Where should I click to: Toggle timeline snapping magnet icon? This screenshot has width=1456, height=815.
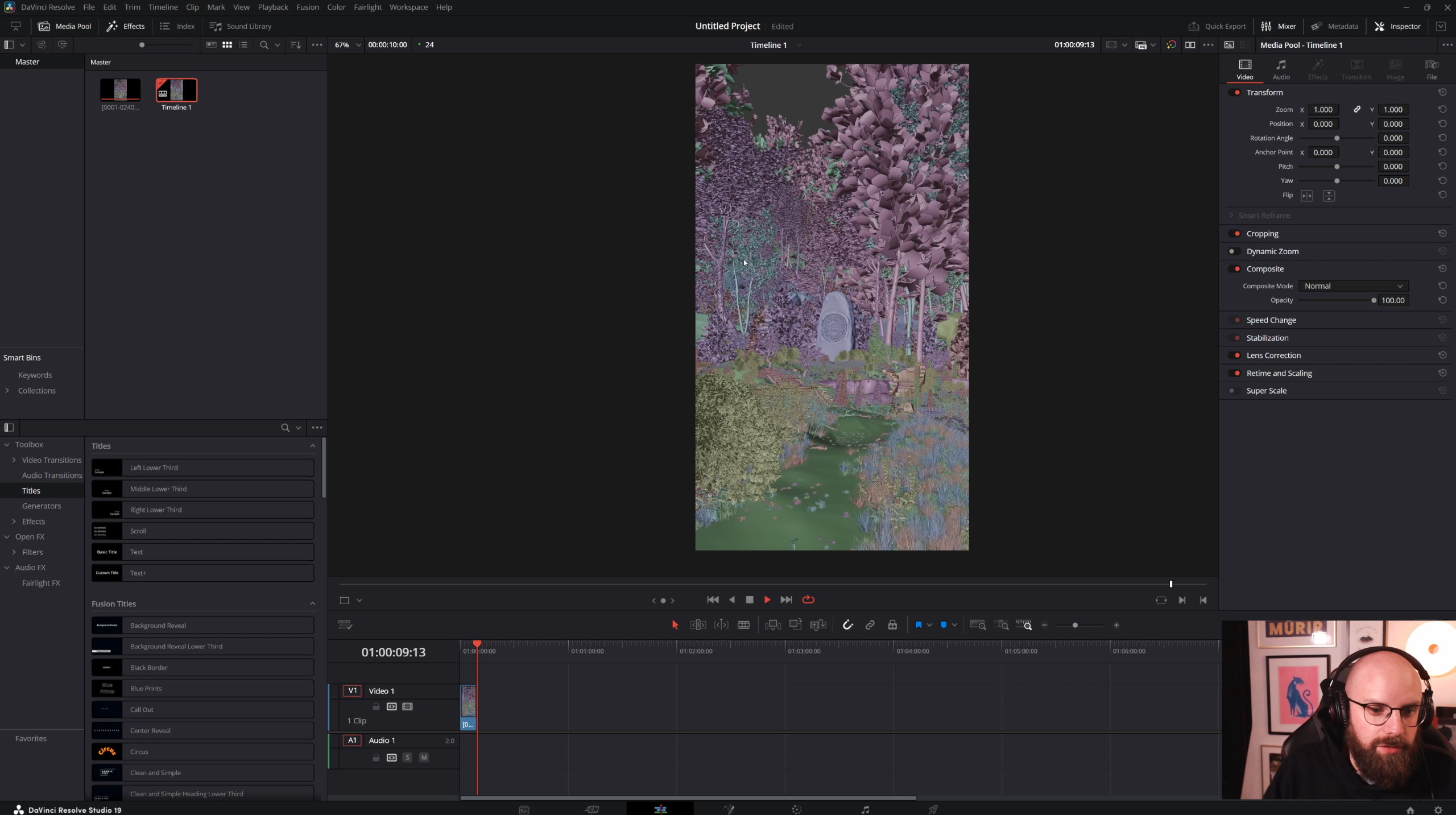847,625
